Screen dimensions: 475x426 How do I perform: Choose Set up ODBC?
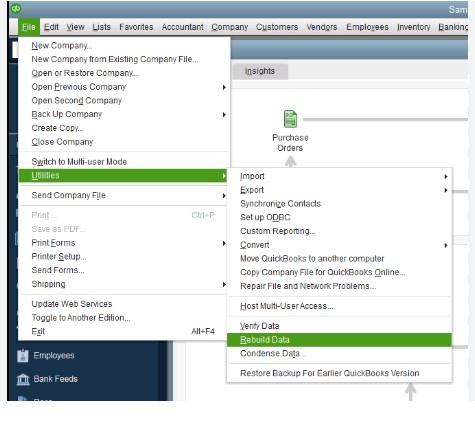click(339, 217)
